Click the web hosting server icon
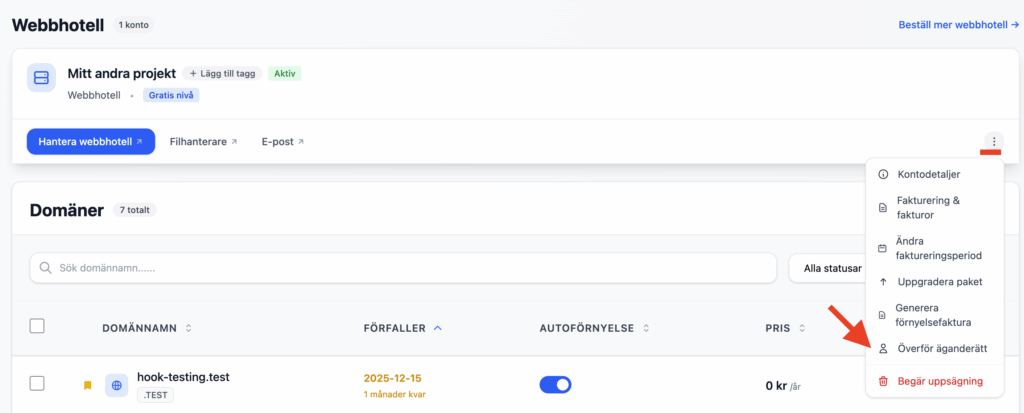 coord(41,77)
